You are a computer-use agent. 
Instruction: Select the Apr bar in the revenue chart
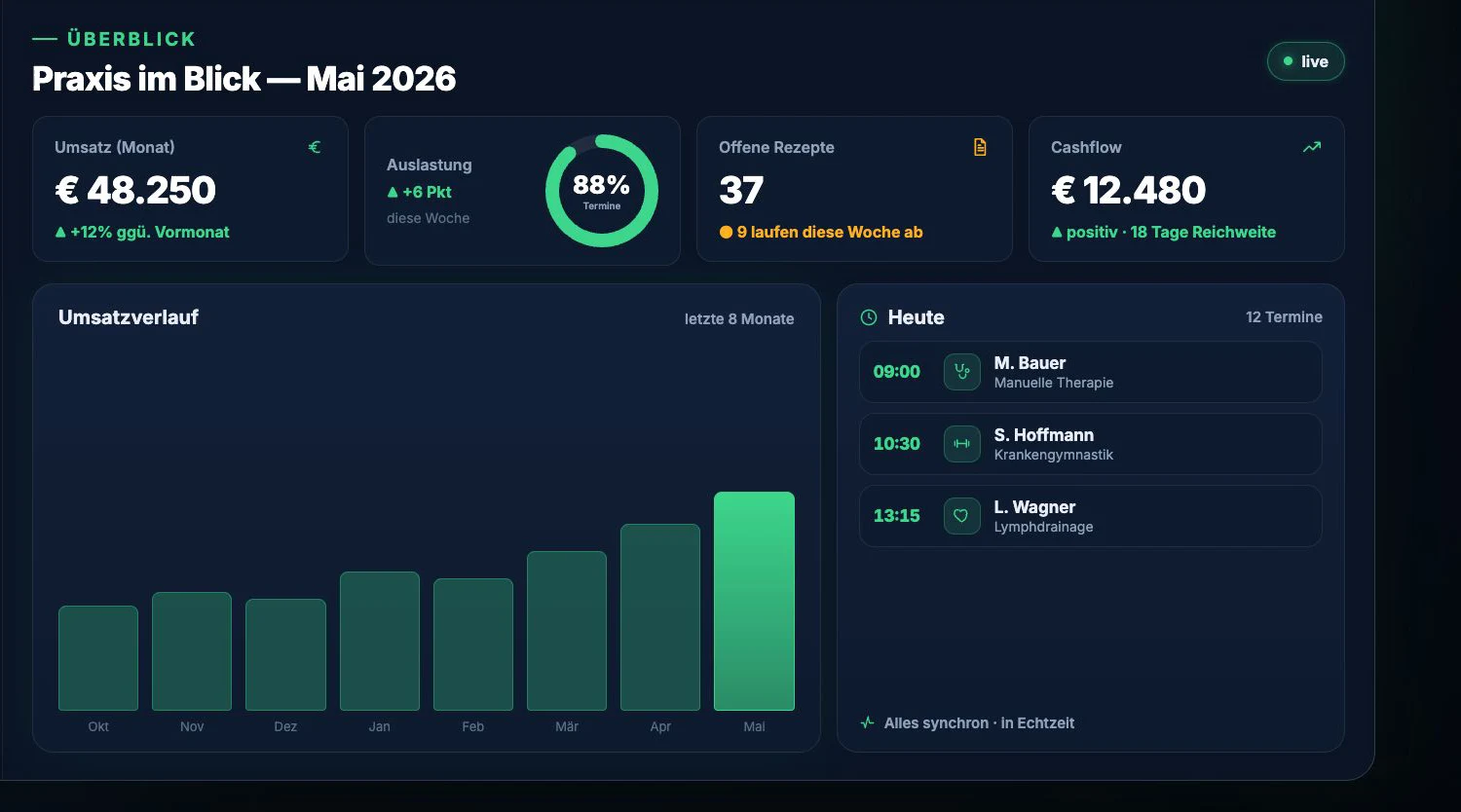[x=660, y=617]
